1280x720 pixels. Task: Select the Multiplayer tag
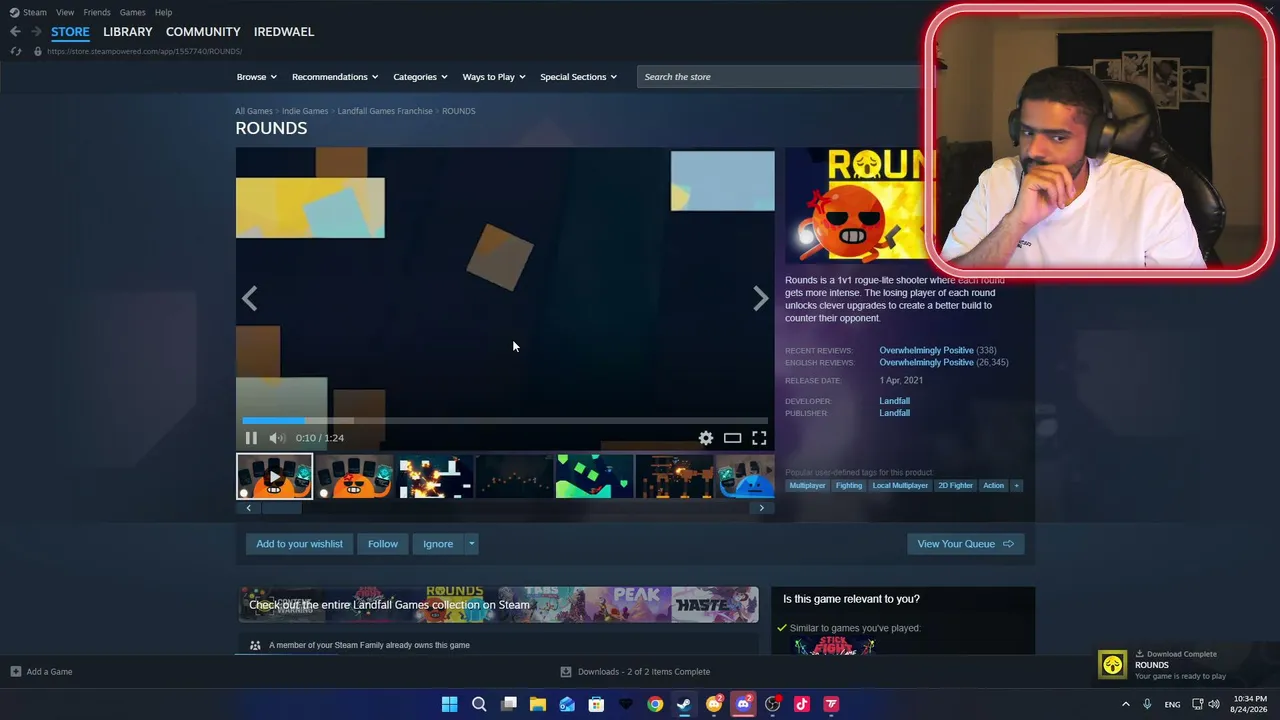(x=807, y=486)
